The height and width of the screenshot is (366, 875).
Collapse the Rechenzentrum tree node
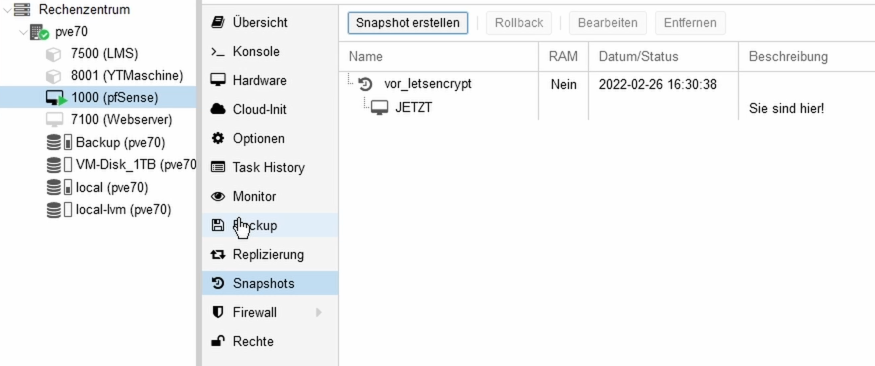click(x=7, y=9)
